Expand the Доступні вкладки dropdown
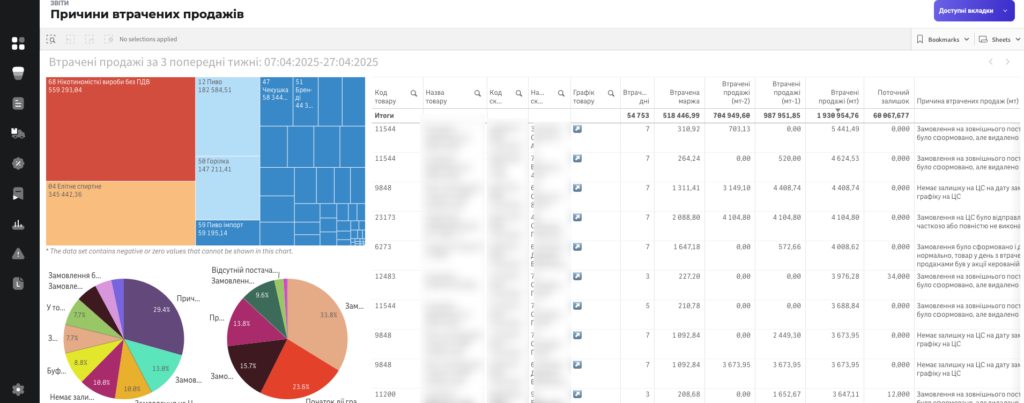 click(1005, 10)
